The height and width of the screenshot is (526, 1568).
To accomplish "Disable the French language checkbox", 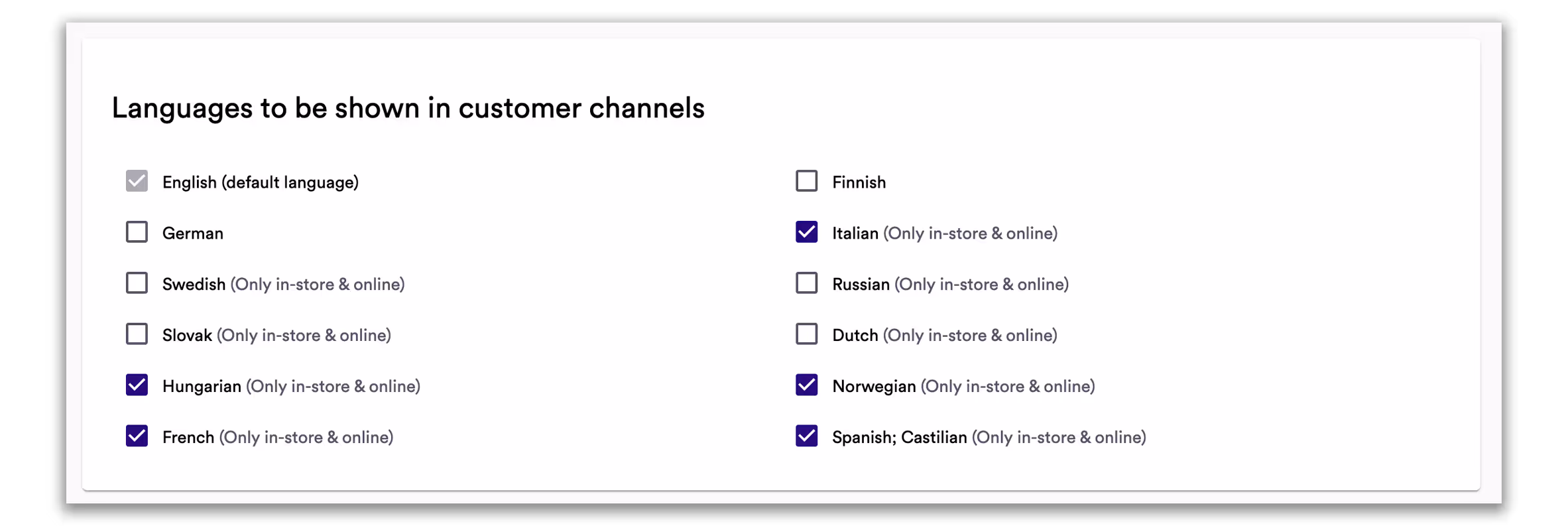I will point(137,436).
